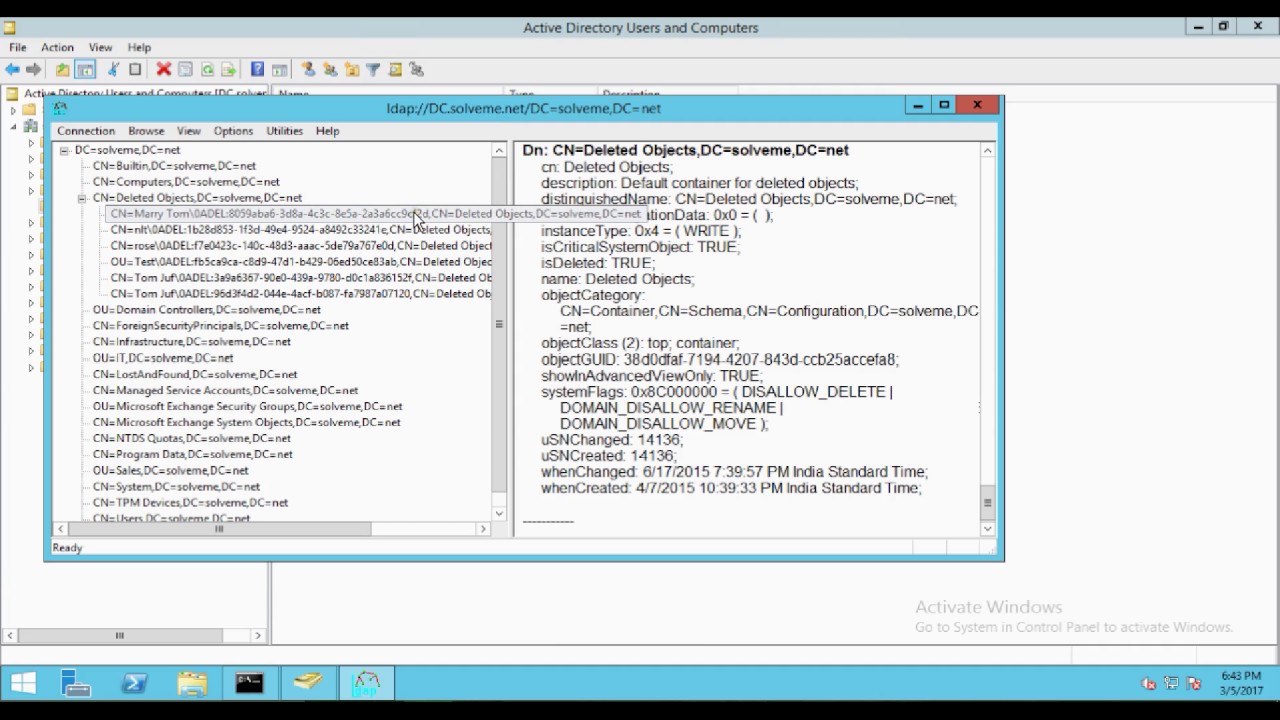The image size is (1280, 720).
Task: Select OU=IT,DC=solveme,DC=net node
Action: click(x=163, y=358)
